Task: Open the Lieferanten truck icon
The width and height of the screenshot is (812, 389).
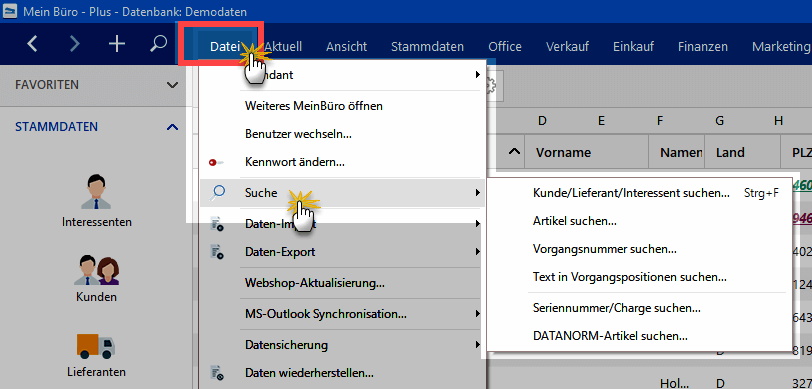Action: [96, 347]
